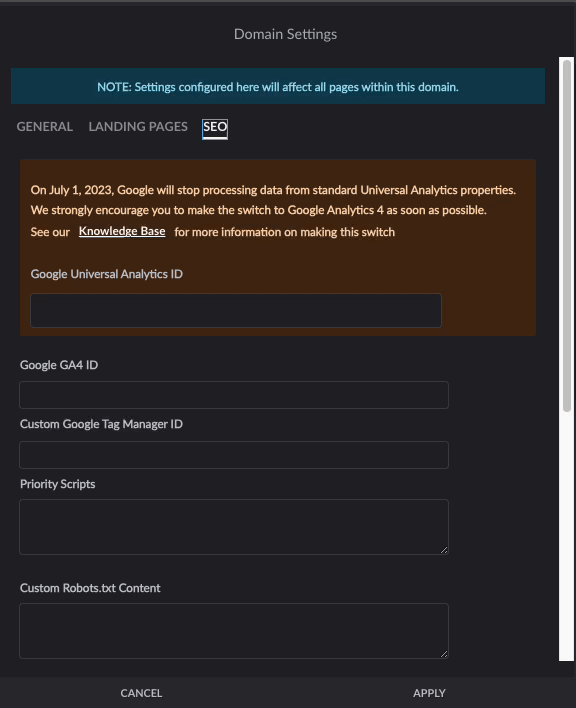Click the 'Custom Google Tag Manager ID' label
Screen dimensions: 576x708
101,424
